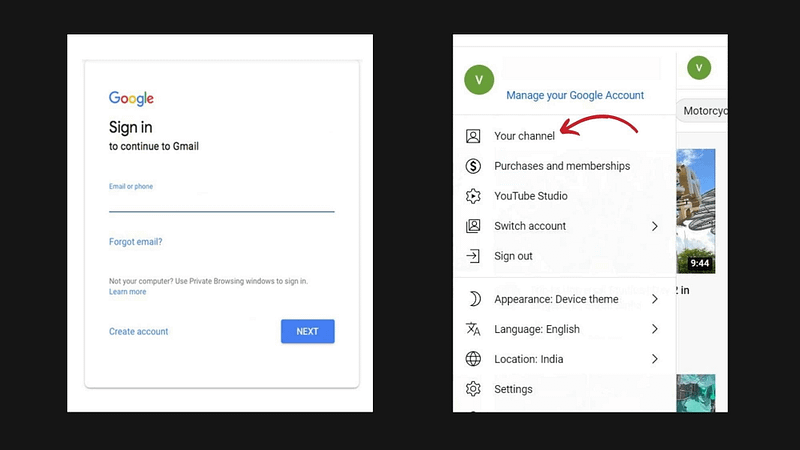Expand the Location: India chevron
This screenshot has width=800, height=450.
[x=655, y=359]
